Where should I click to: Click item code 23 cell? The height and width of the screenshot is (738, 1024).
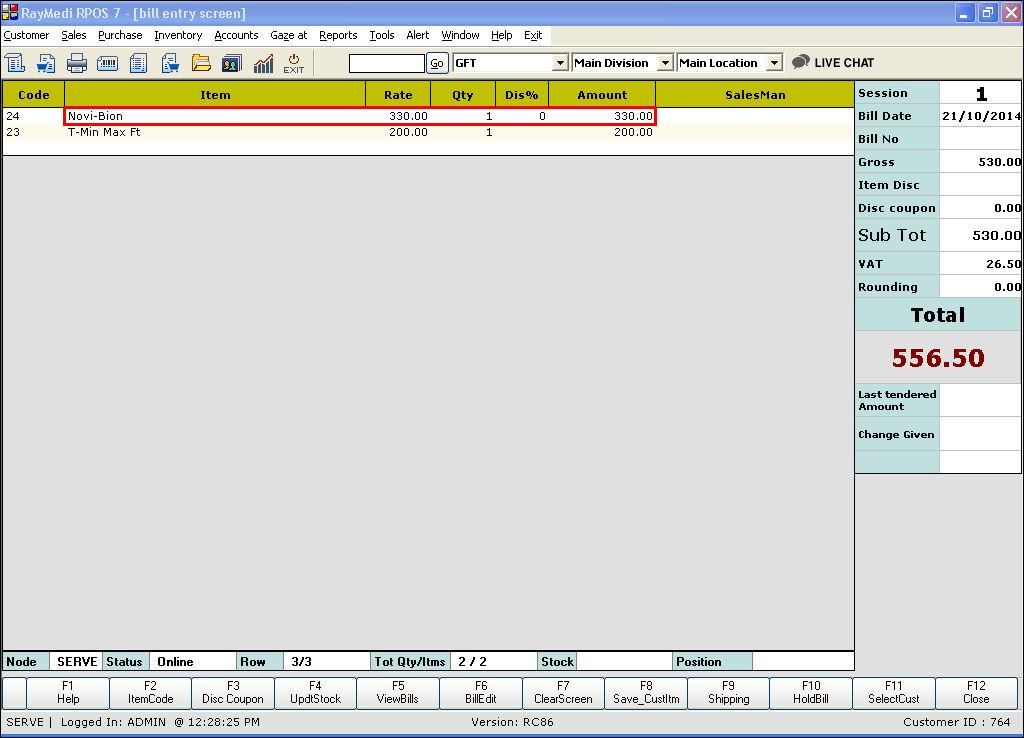[33, 132]
